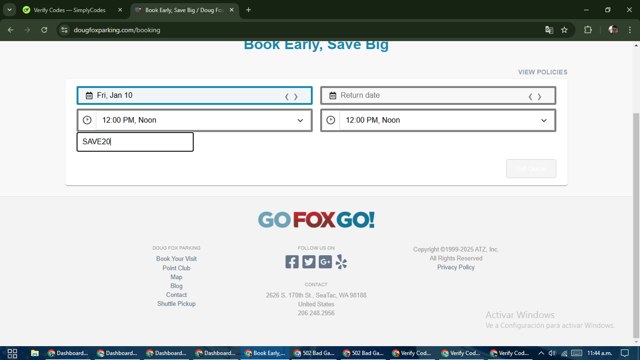Click the greyed-out submit button
Screen dimensions: 640x360
(531, 169)
